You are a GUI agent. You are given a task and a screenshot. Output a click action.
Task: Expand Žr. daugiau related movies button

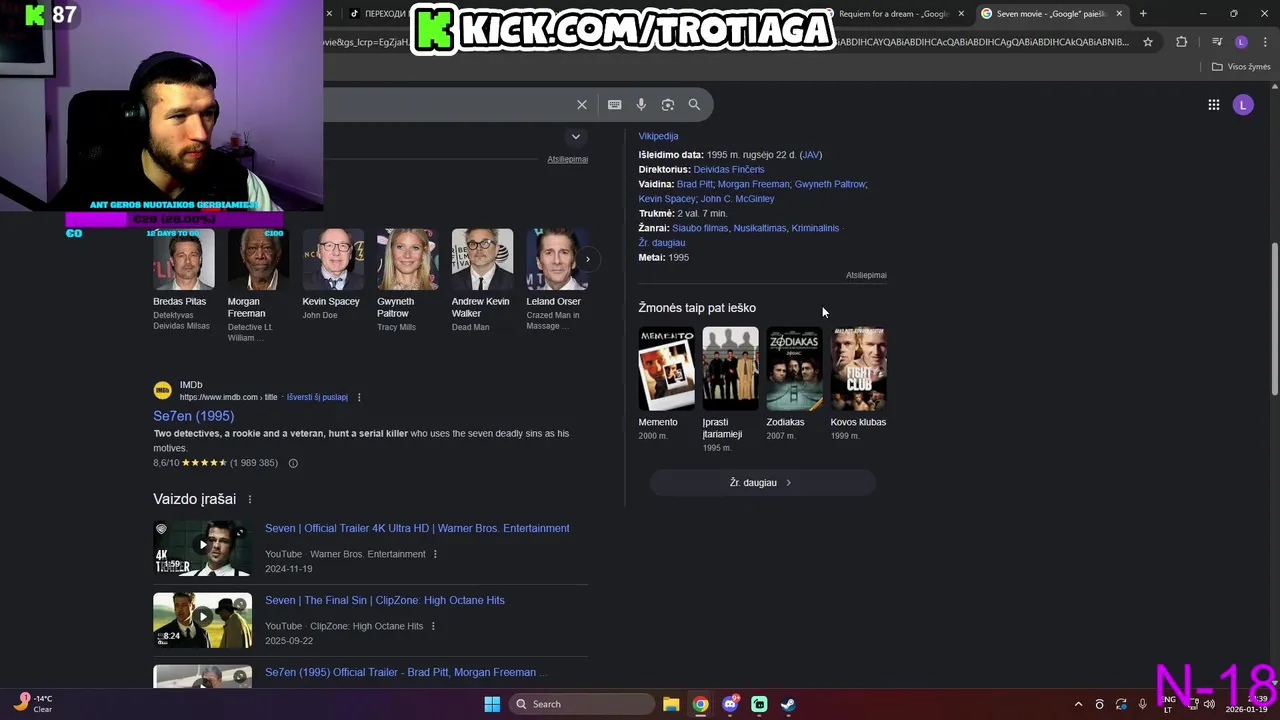pyautogui.click(x=762, y=482)
